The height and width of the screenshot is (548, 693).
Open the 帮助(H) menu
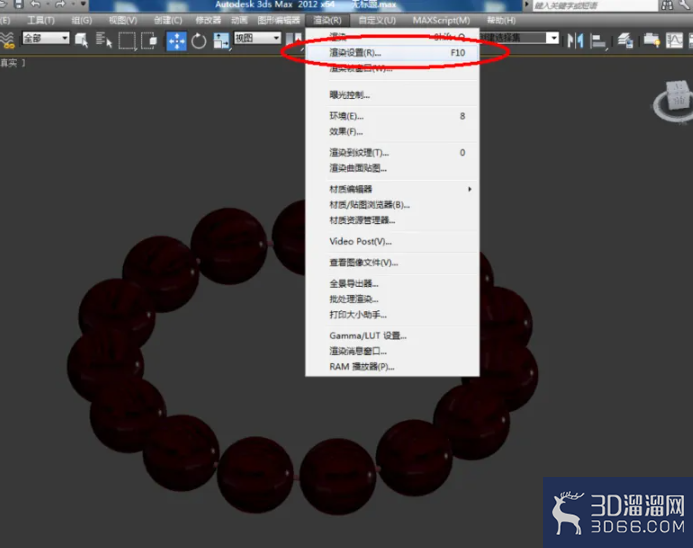pos(501,20)
